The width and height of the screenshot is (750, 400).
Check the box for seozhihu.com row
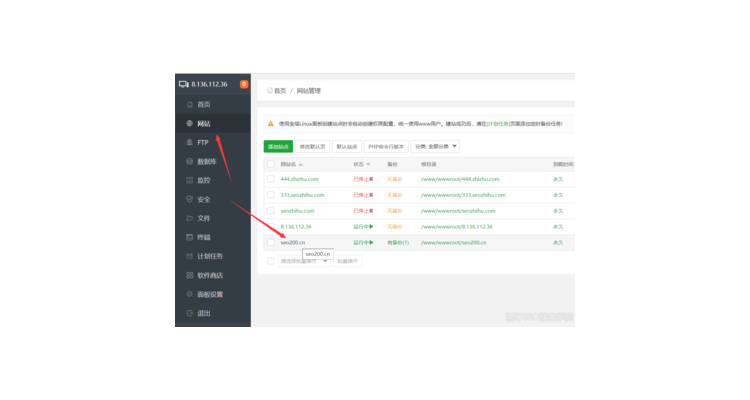coord(271,211)
